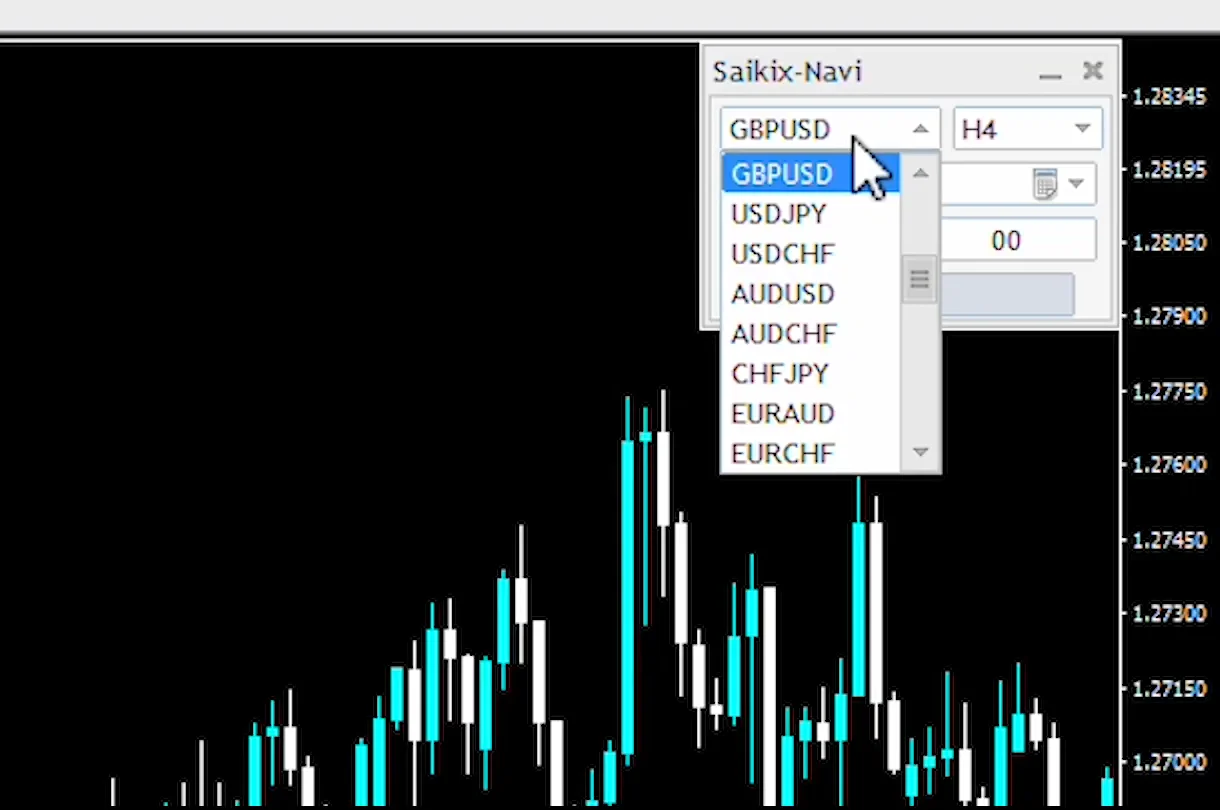Viewport: 1220px width, 810px height.
Task: Close the Saikix-Navi panel
Action: tap(1093, 71)
